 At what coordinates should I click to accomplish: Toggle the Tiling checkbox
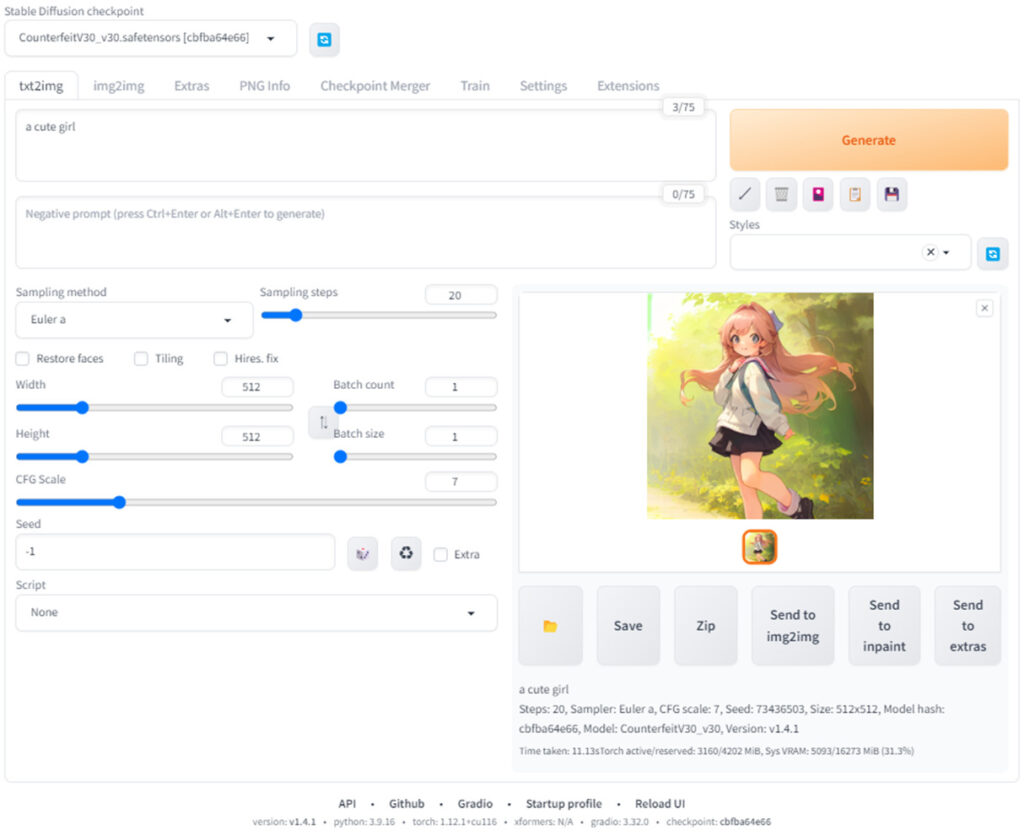pos(141,359)
